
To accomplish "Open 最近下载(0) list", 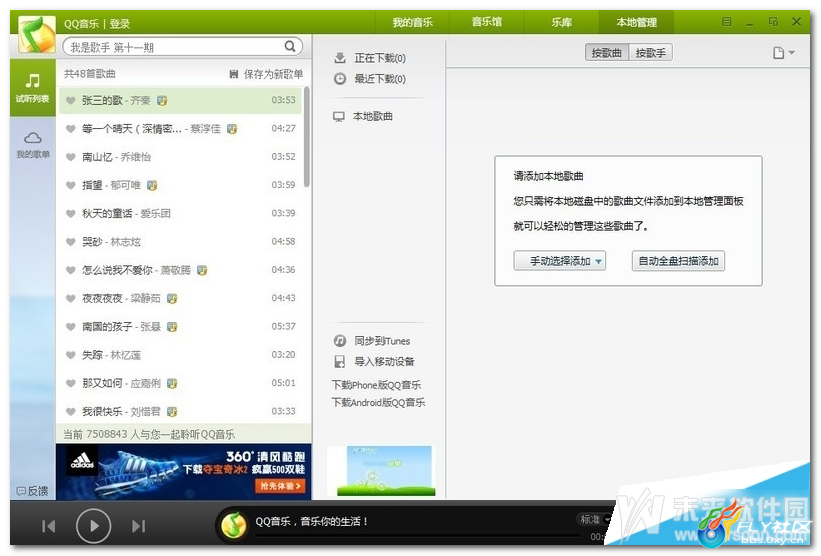I will (380, 79).
